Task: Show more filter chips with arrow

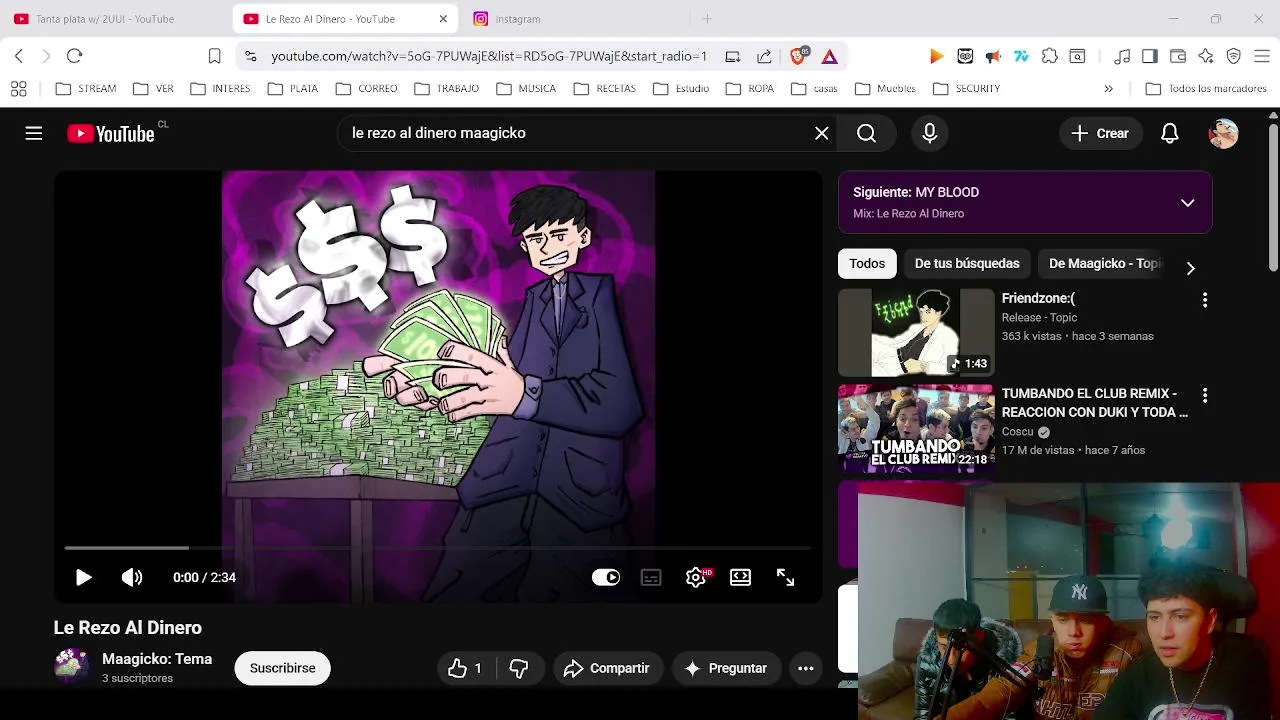Action: pyautogui.click(x=1190, y=267)
